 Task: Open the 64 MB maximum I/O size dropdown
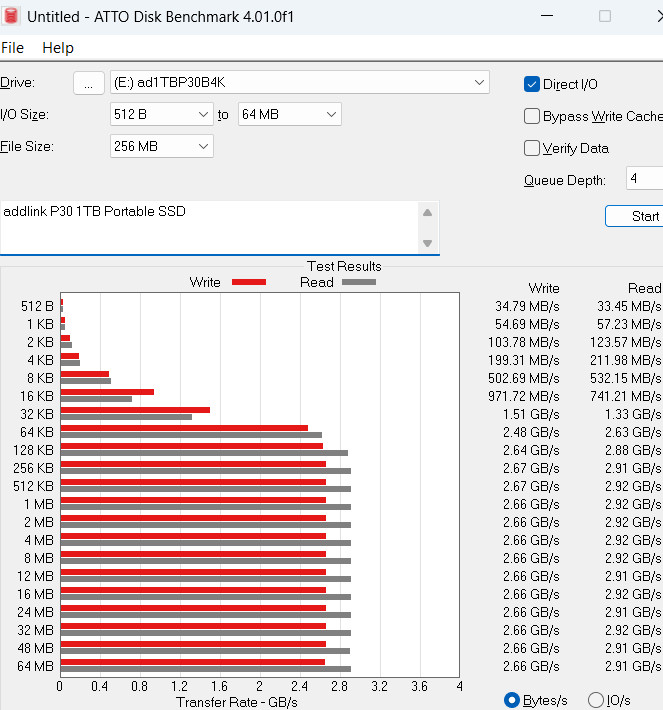290,114
